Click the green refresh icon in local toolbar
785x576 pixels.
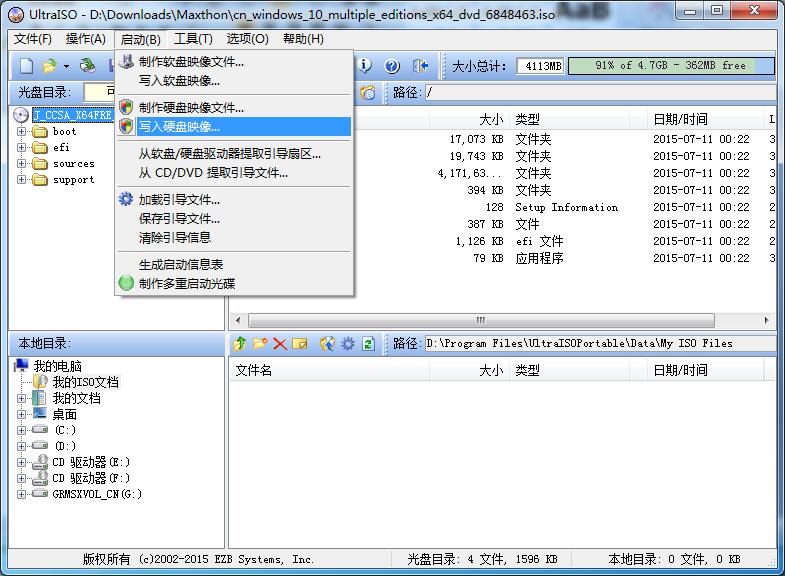tap(368, 344)
